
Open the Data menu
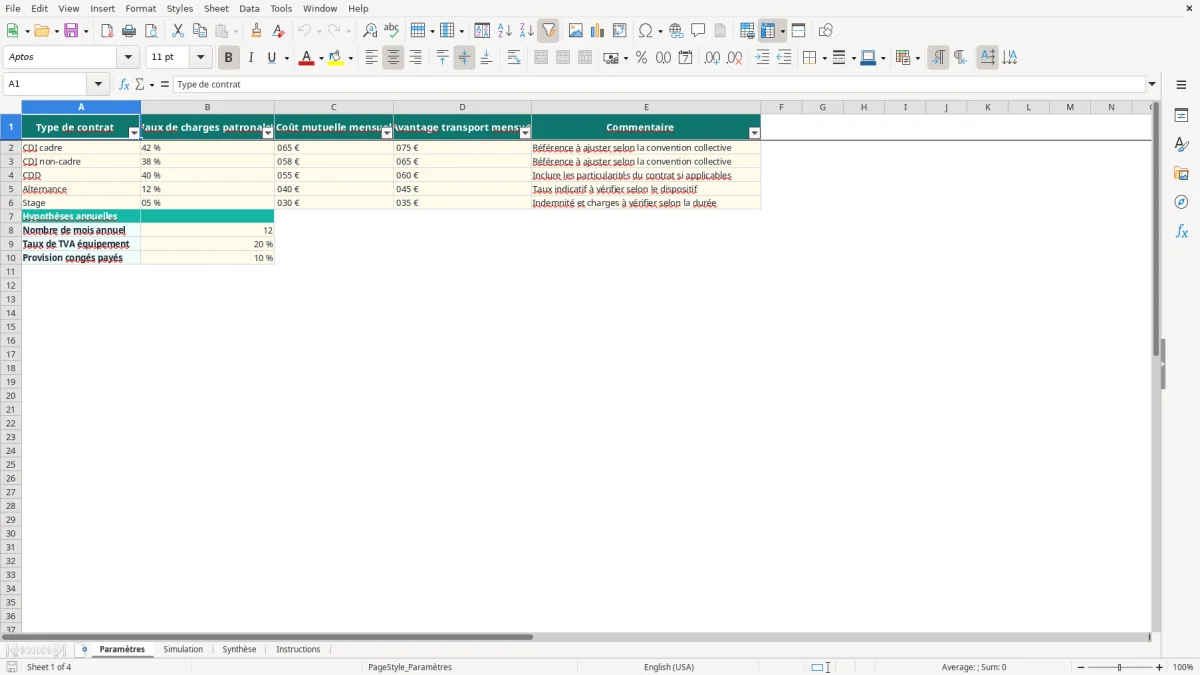[x=249, y=8]
